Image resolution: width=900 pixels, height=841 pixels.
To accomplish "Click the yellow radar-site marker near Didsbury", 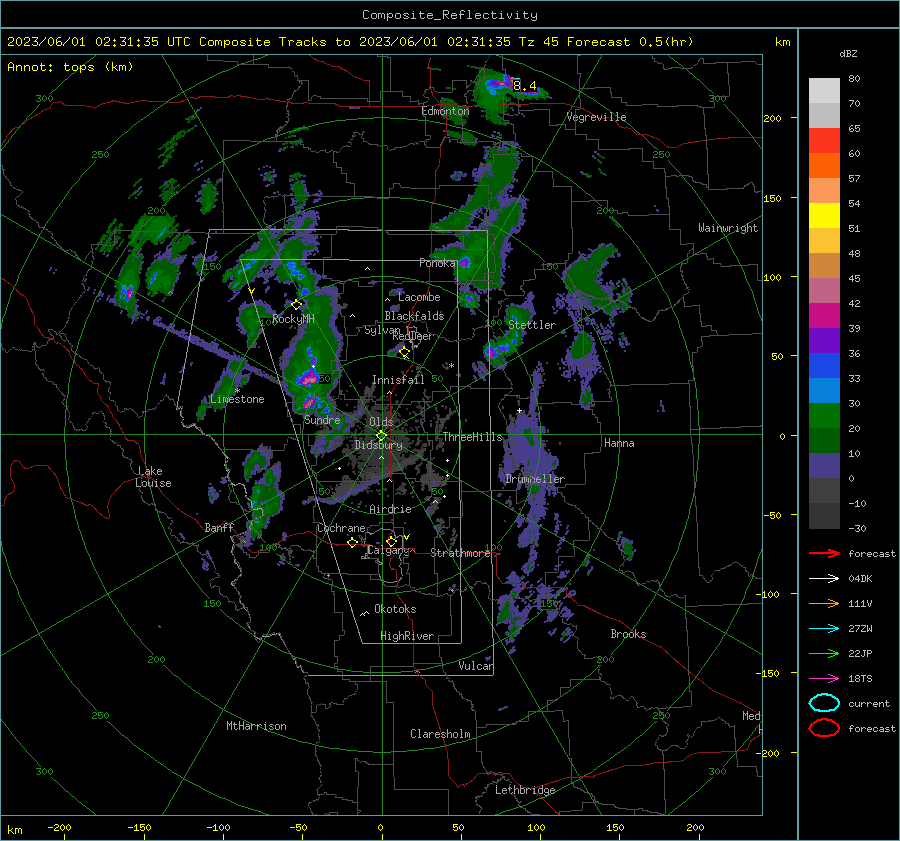I will click(x=381, y=436).
